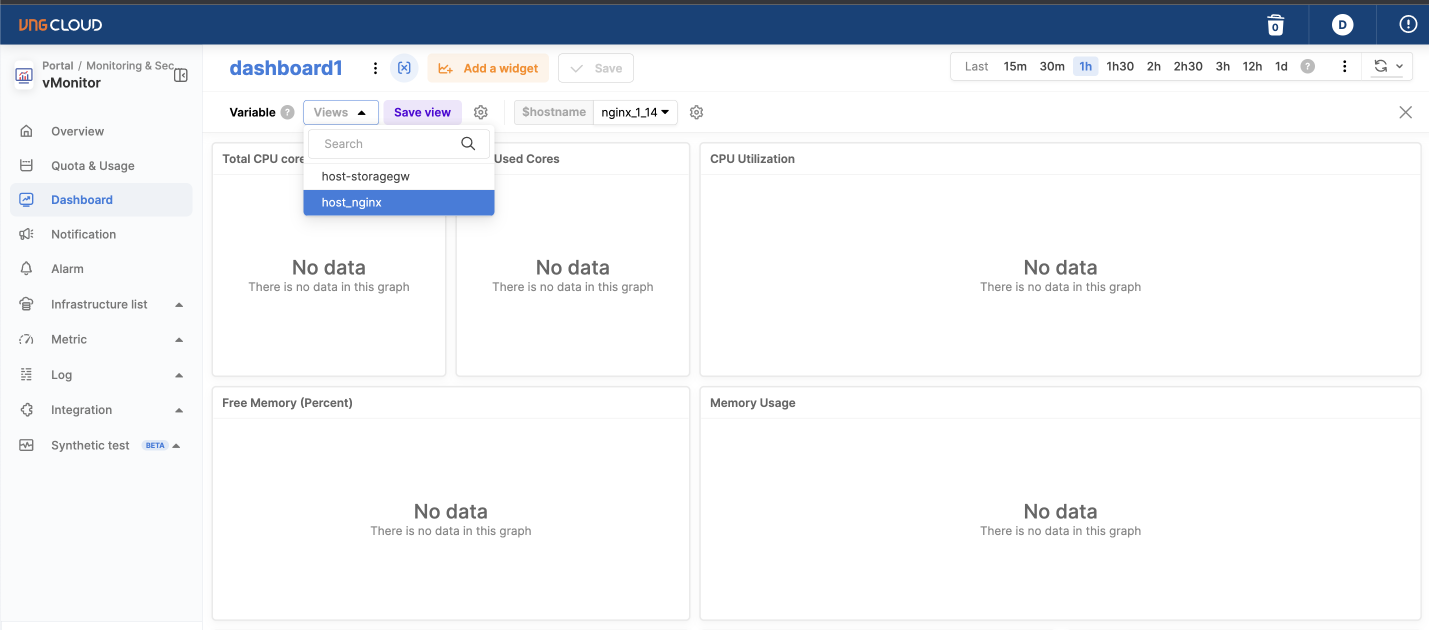1429x630 pixels.
Task: Click the trash bin icon in header
Action: 1275,24
